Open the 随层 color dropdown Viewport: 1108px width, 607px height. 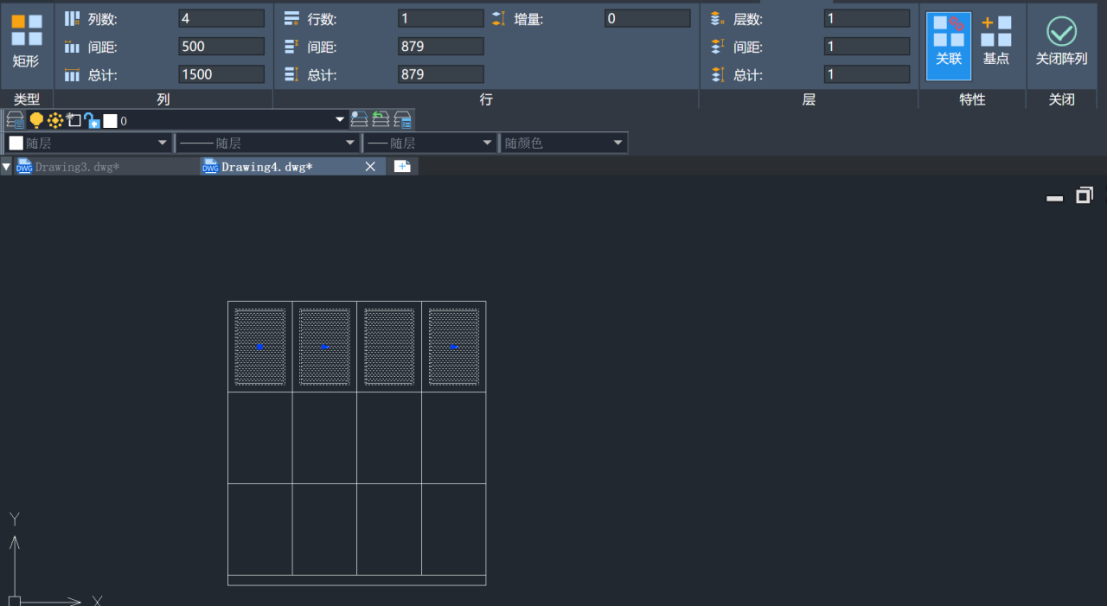(87, 143)
